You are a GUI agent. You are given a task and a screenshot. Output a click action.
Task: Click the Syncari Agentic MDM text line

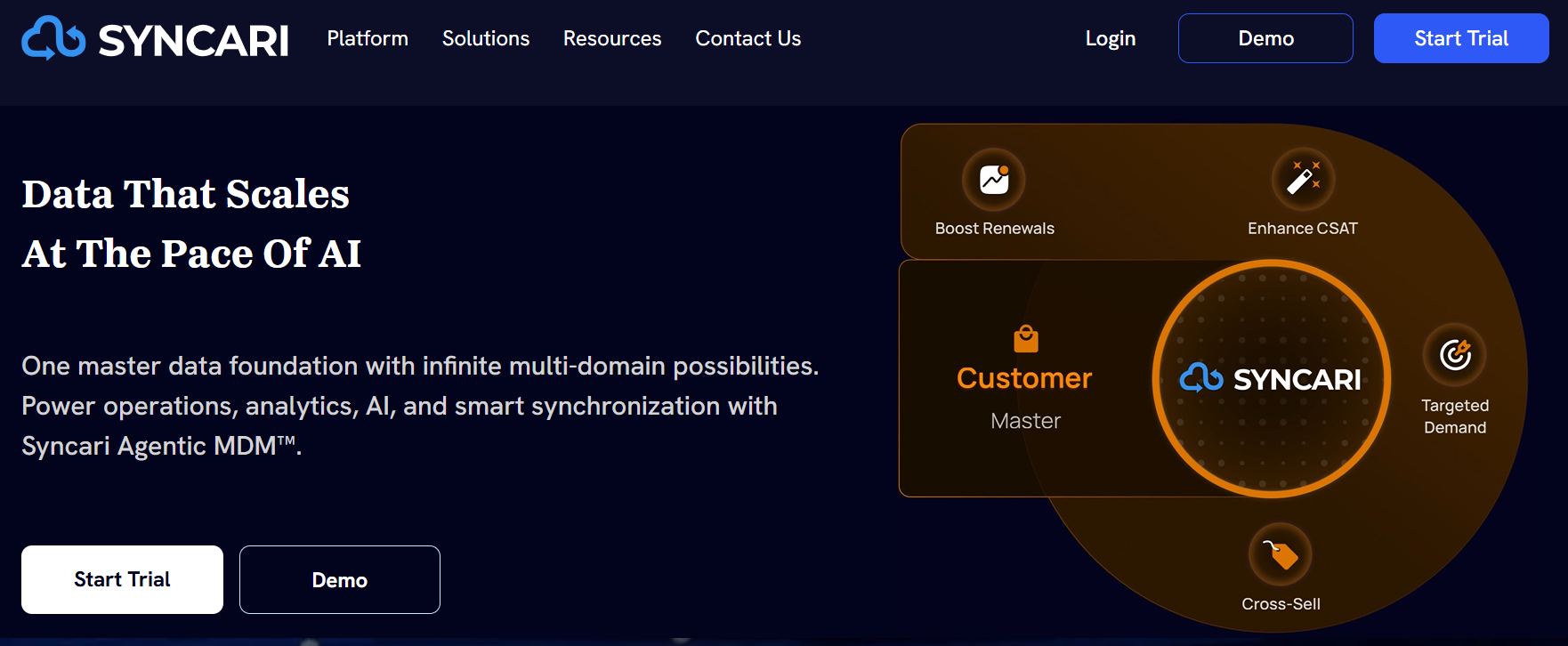[162, 446]
